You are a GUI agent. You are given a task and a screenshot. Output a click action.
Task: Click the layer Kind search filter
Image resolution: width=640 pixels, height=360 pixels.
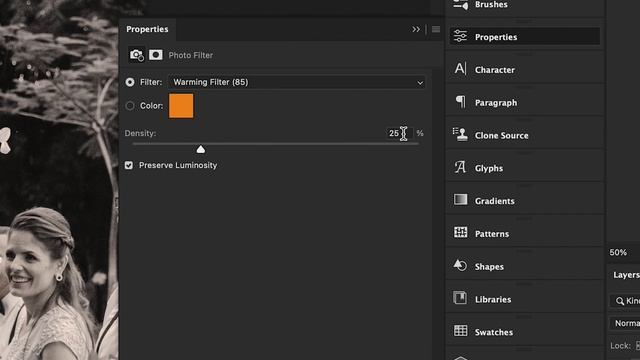coord(625,301)
